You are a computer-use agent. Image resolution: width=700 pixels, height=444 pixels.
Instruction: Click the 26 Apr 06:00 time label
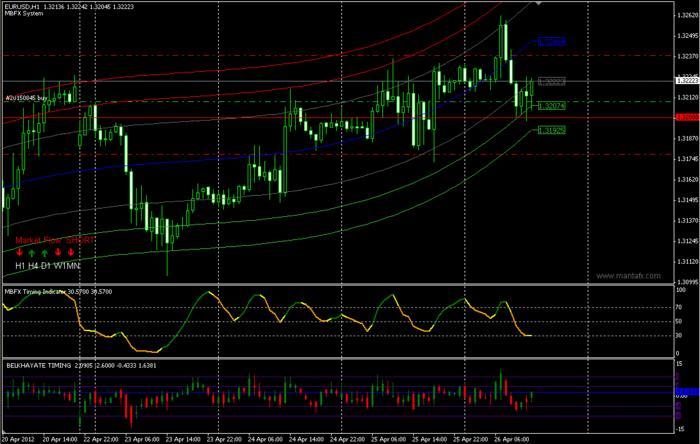512,439
